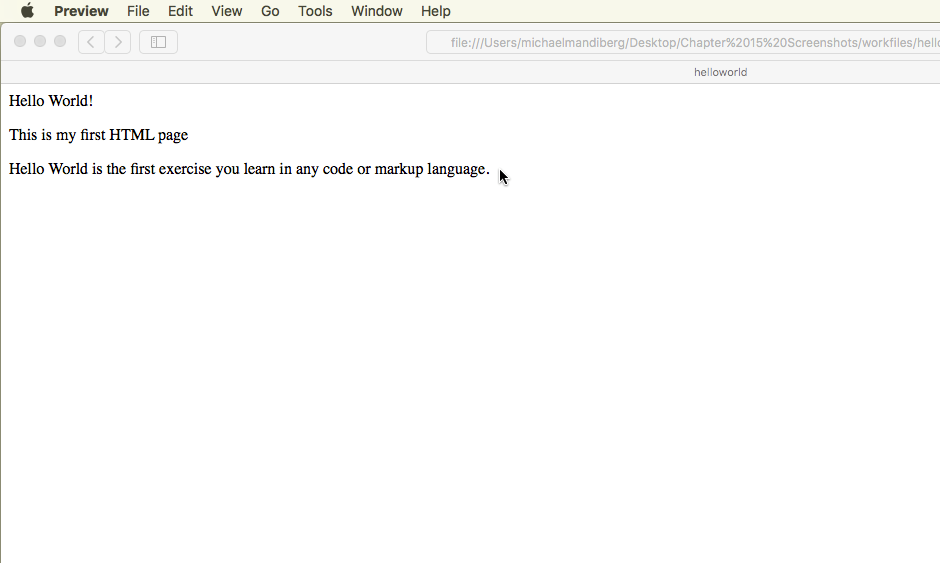Image resolution: width=940 pixels, height=563 pixels.
Task: Click the "This is my first HTML page" paragraph
Action: point(98,135)
